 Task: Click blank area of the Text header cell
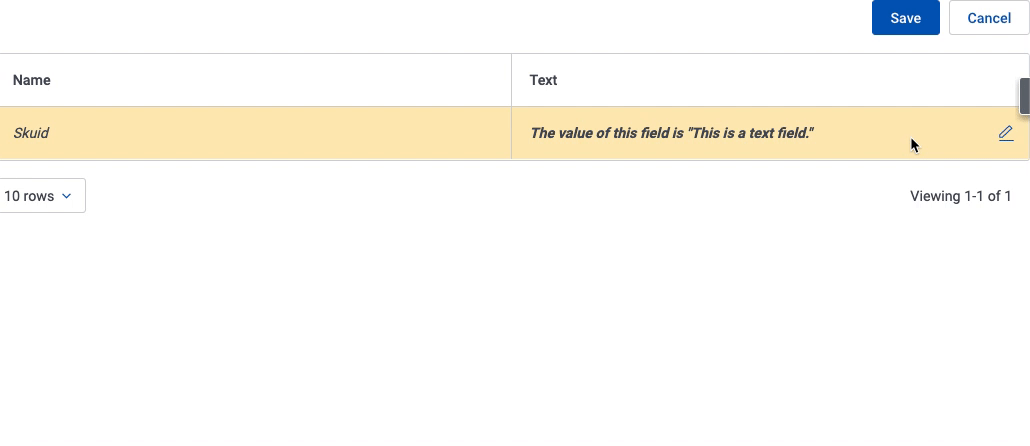click(x=780, y=80)
